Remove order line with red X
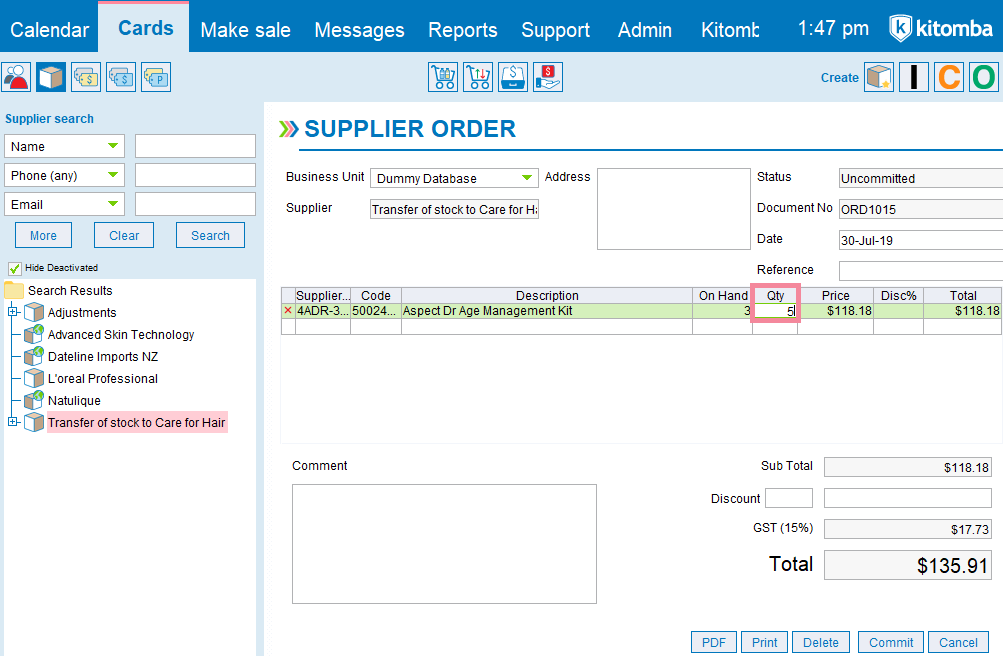Image resolution: width=1003 pixels, height=656 pixels. [x=288, y=311]
